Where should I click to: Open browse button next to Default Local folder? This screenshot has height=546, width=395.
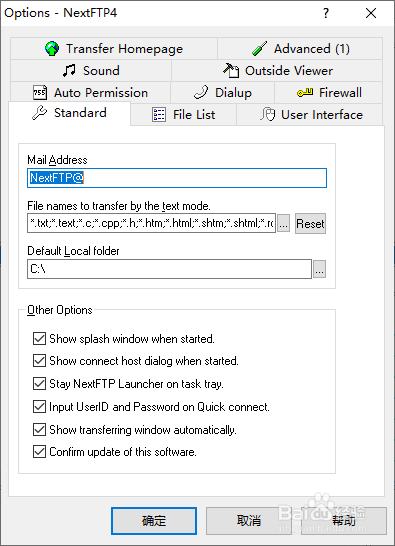pos(319,269)
